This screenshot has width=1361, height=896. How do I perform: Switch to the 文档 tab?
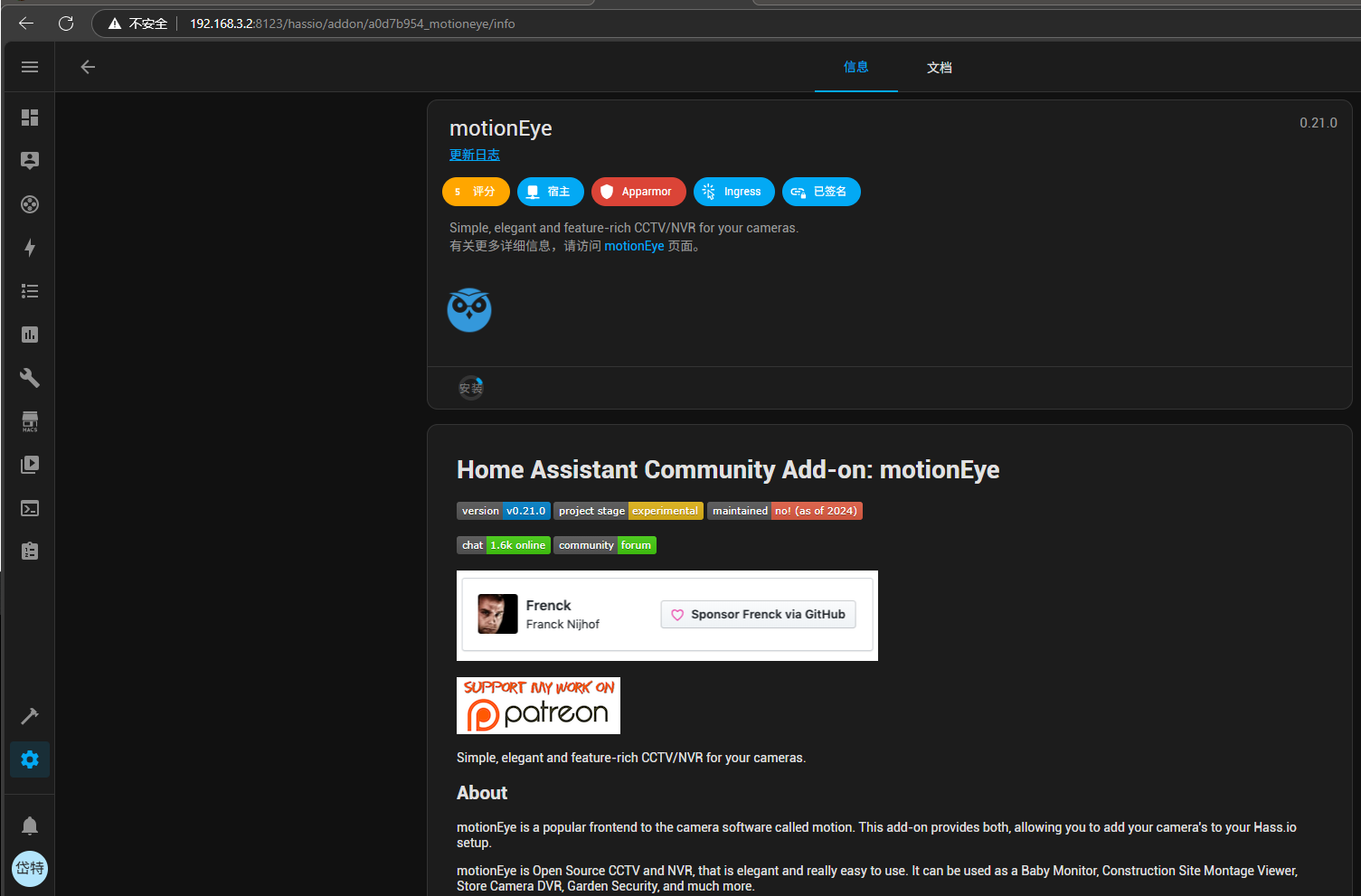tap(939, 68)
